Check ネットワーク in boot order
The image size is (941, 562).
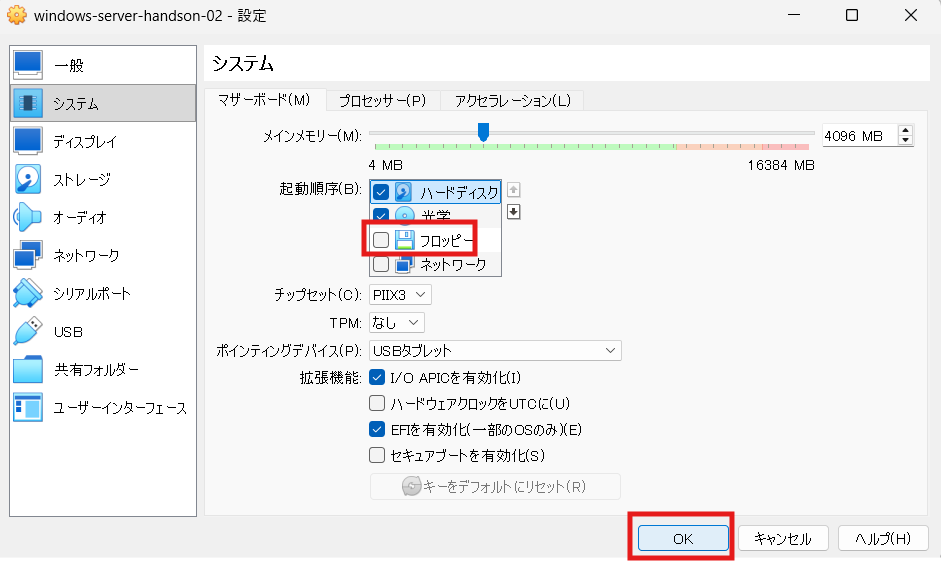[x=380, y=264]
